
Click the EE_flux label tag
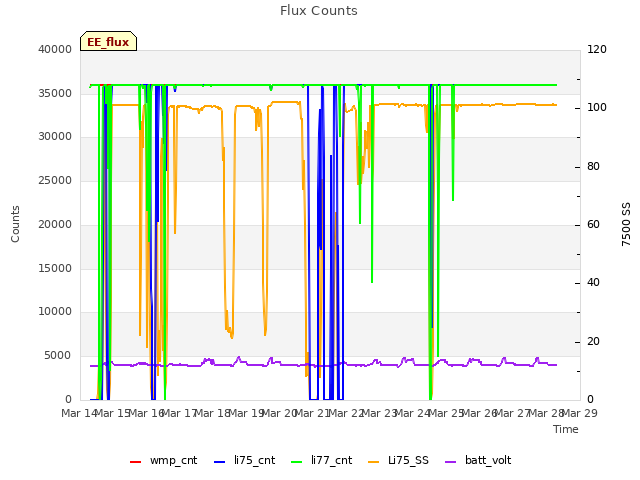[x=108, y=41]
